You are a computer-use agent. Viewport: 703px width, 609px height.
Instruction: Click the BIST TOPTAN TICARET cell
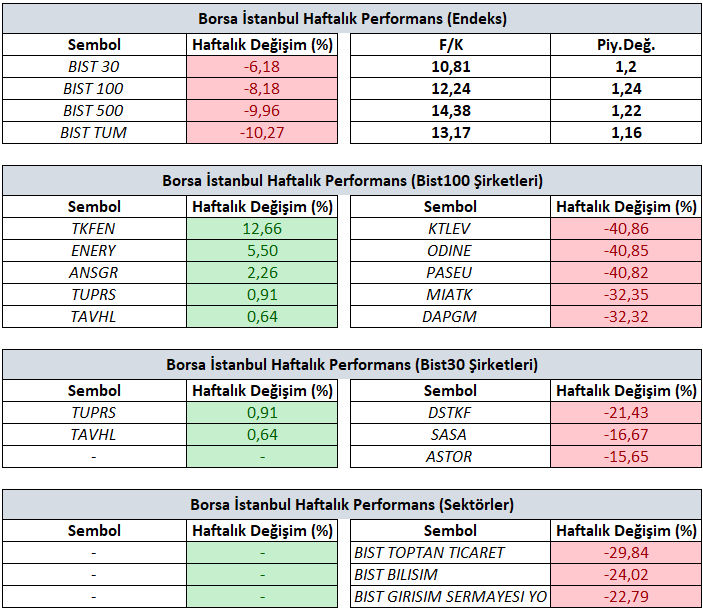(x=451, y=552)
